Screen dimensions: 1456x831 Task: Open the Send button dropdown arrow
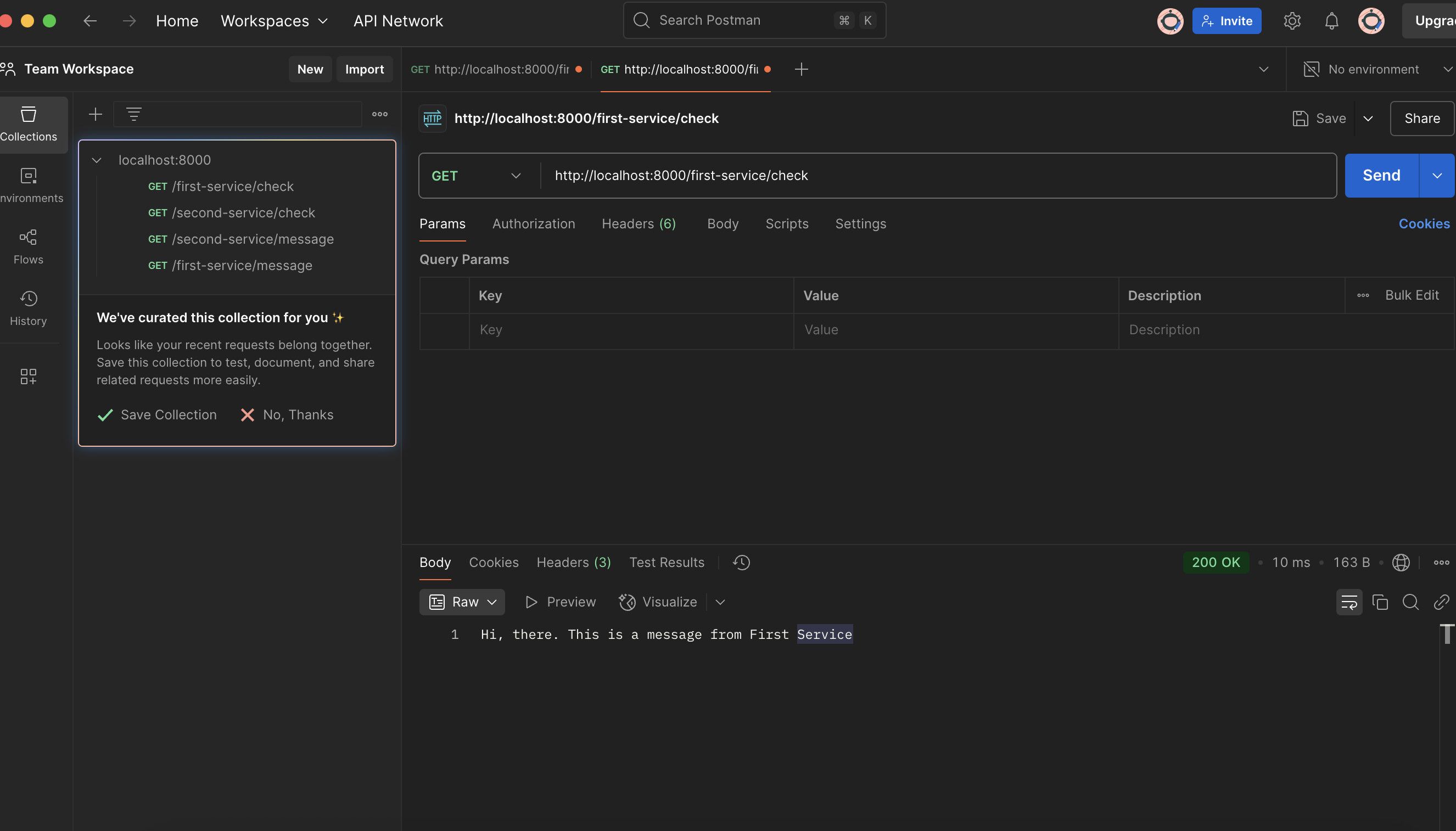[1437, 176]
